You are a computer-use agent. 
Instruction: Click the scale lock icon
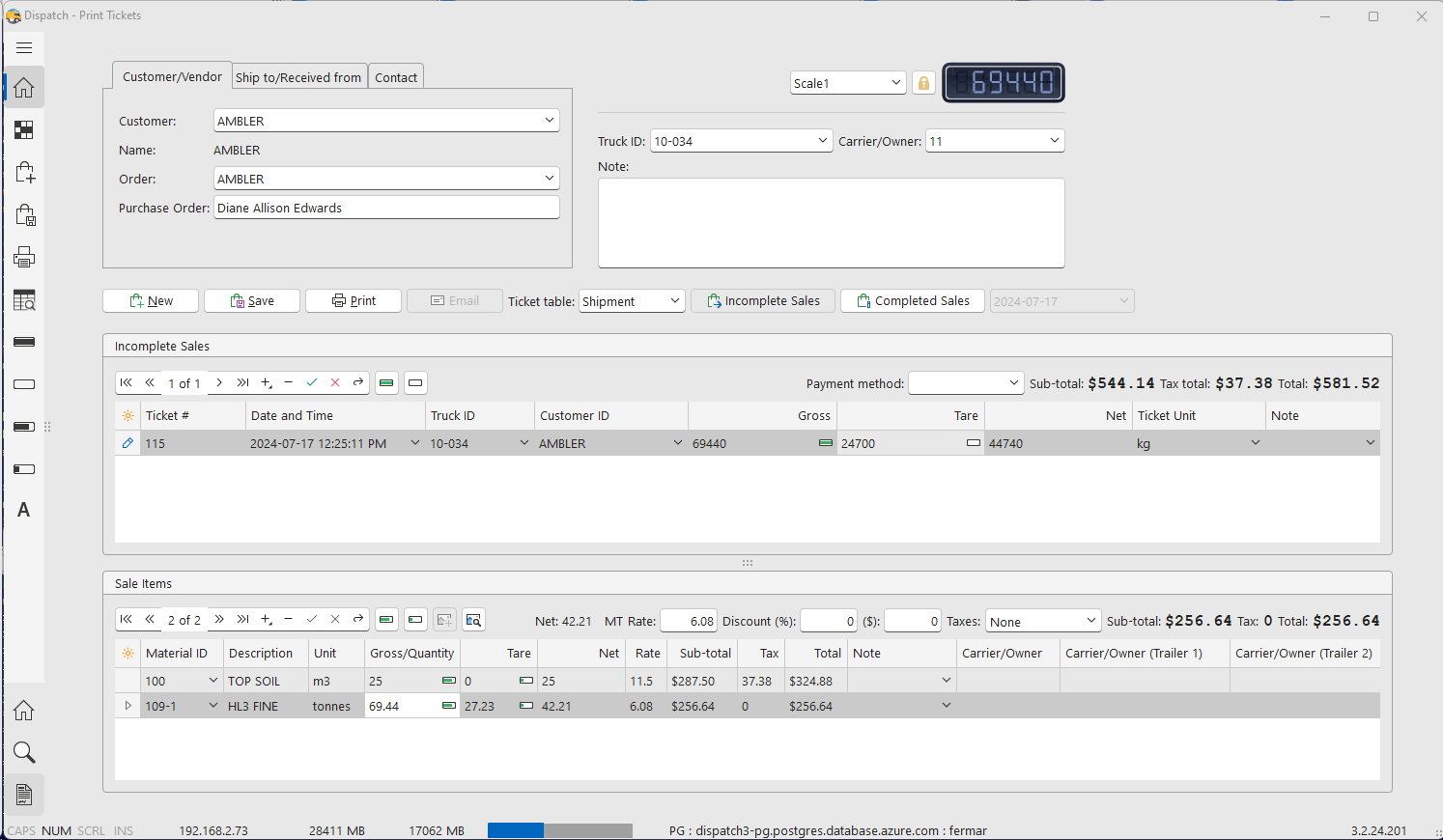point(923,83)
